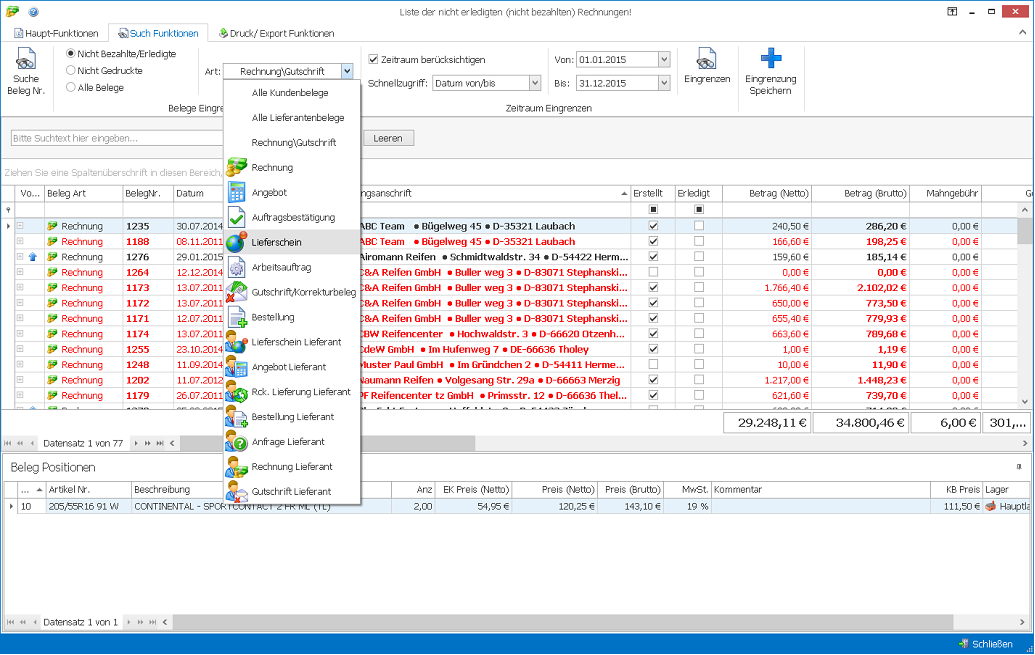Choose Rck. Lieferung Lieferant icon
This screenshot has height=655, width=1035.
[236, 392]
